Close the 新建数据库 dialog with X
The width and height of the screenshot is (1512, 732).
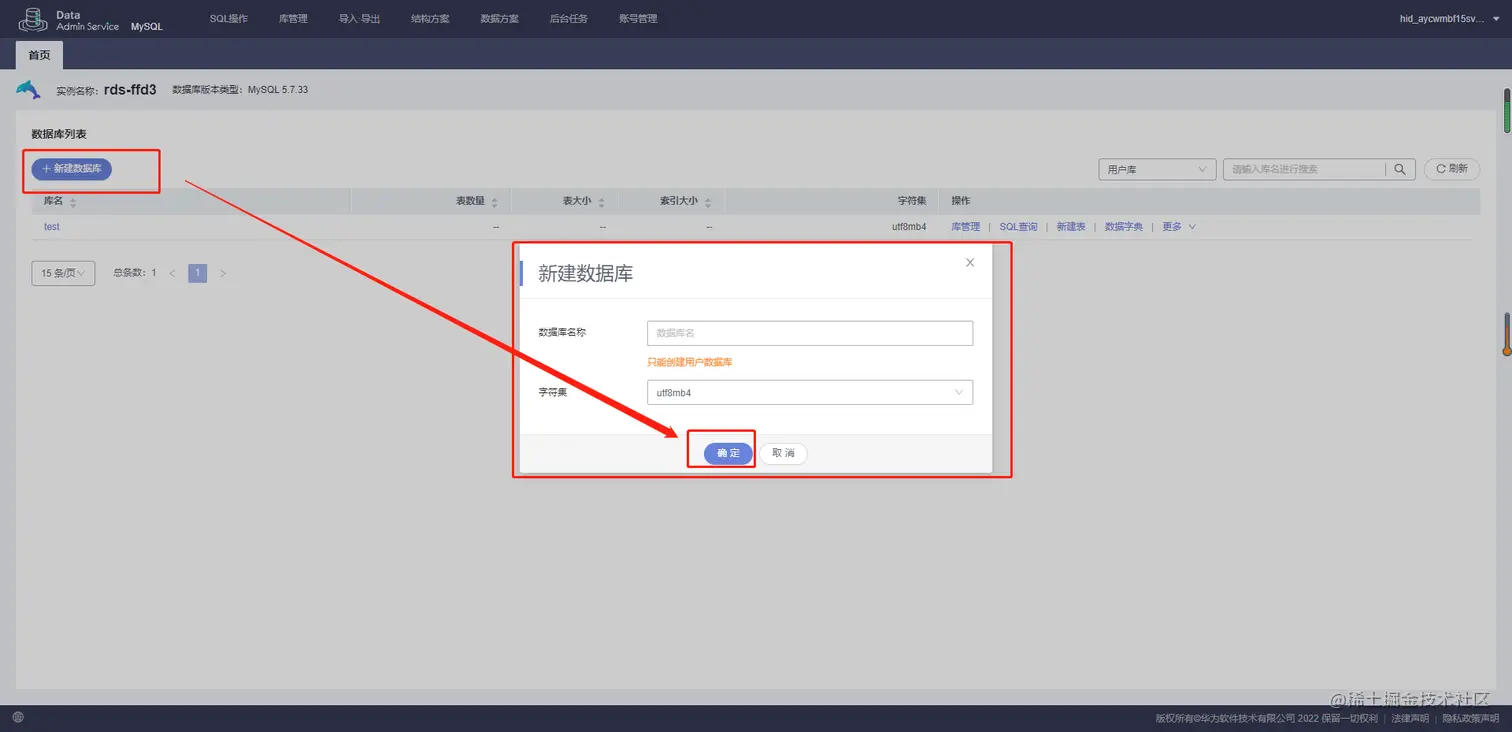pyautogui.click(x=969, y=263)
